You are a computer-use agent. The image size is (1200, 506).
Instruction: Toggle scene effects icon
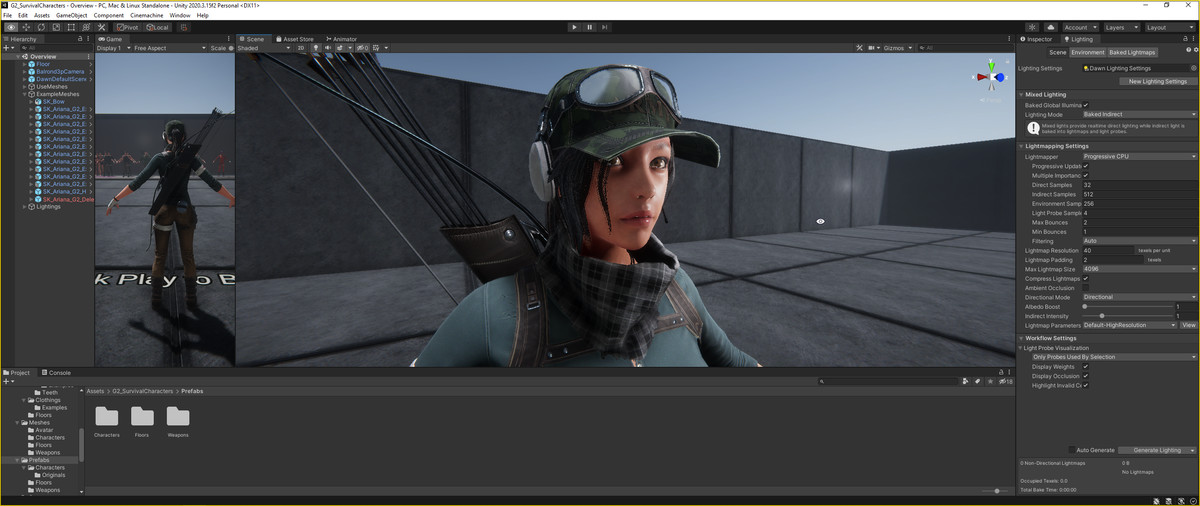(339, 48)
